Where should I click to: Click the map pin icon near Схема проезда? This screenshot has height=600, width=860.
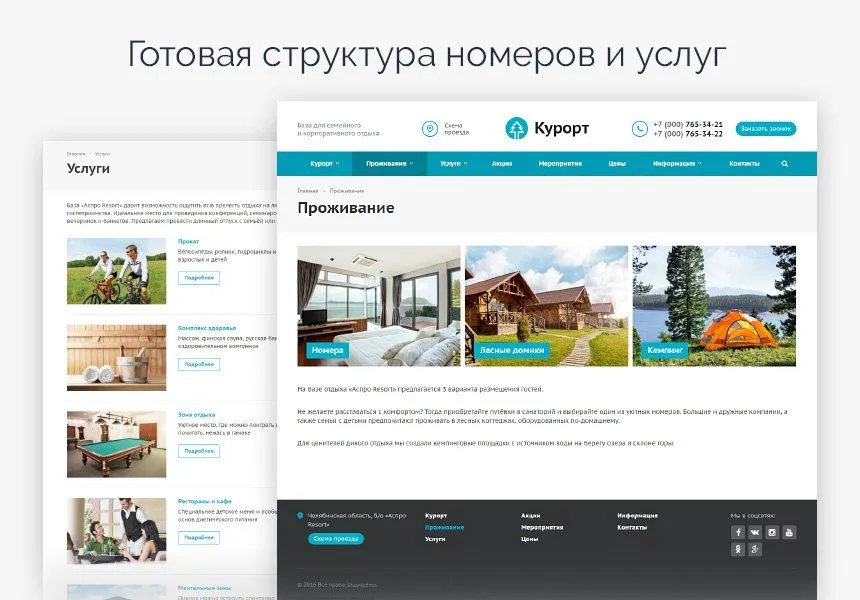click(x=428, y=127)
